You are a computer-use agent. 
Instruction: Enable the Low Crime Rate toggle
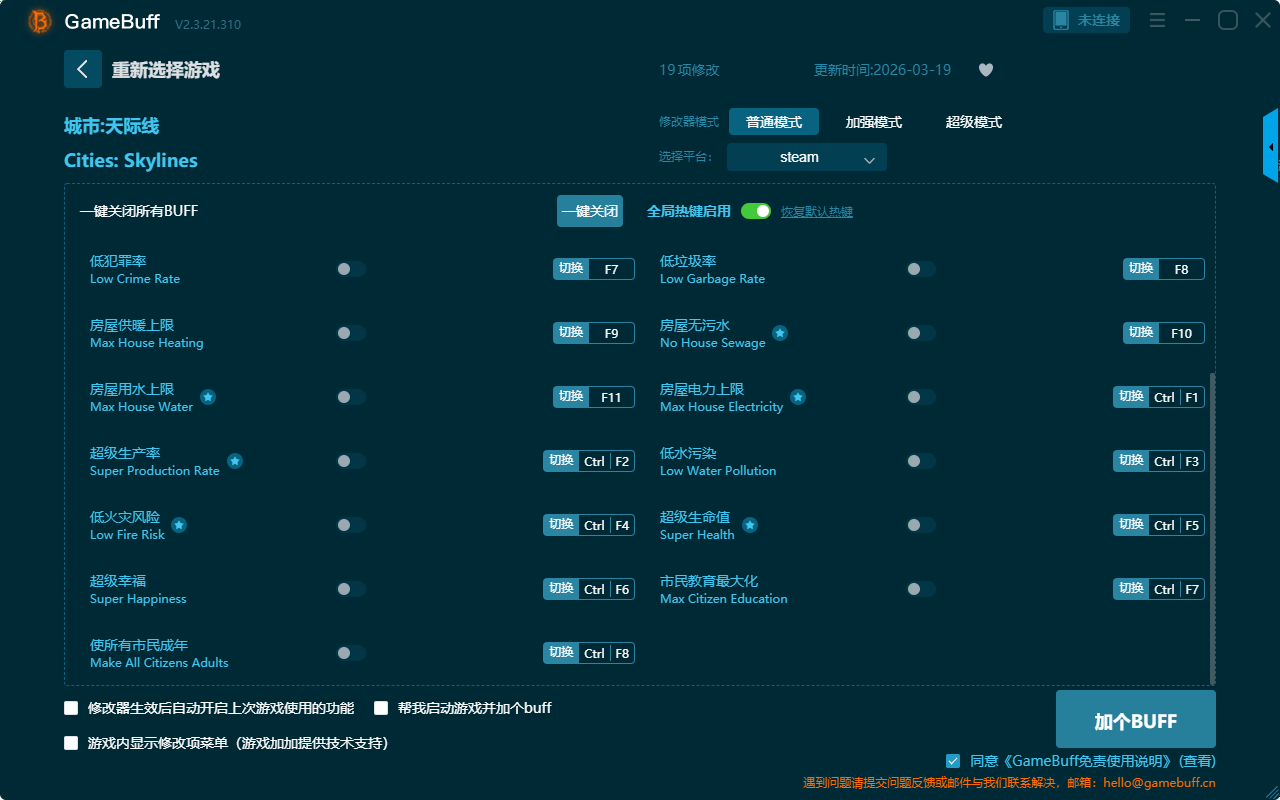coord(351,269)
